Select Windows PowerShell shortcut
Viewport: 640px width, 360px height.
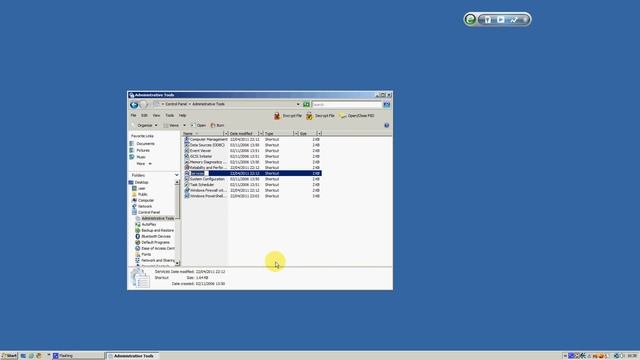coord(205,196)
